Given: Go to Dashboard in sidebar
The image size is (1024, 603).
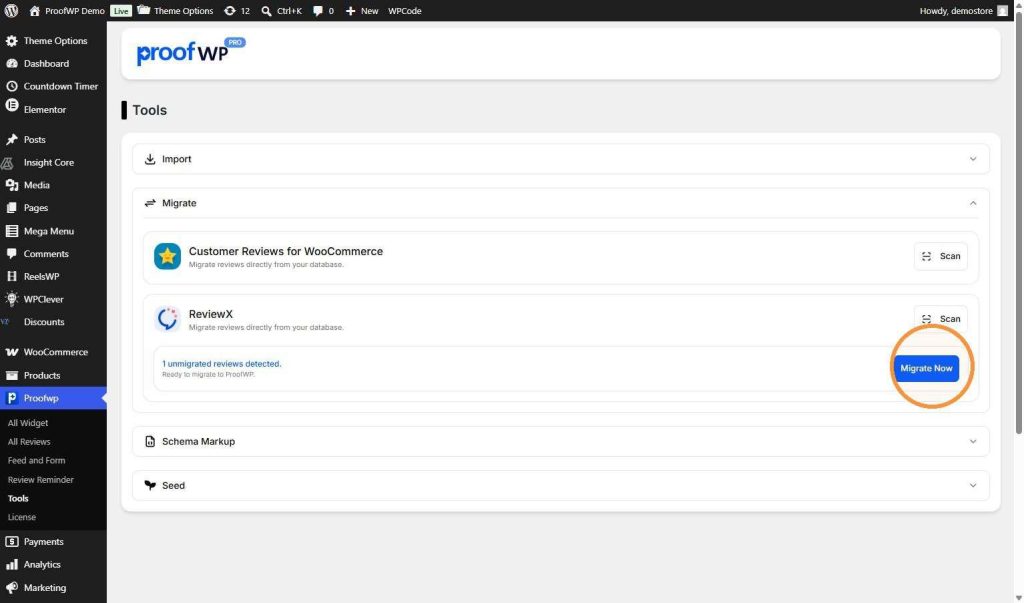Looking at the screenshot, I should tap(46, 63).
